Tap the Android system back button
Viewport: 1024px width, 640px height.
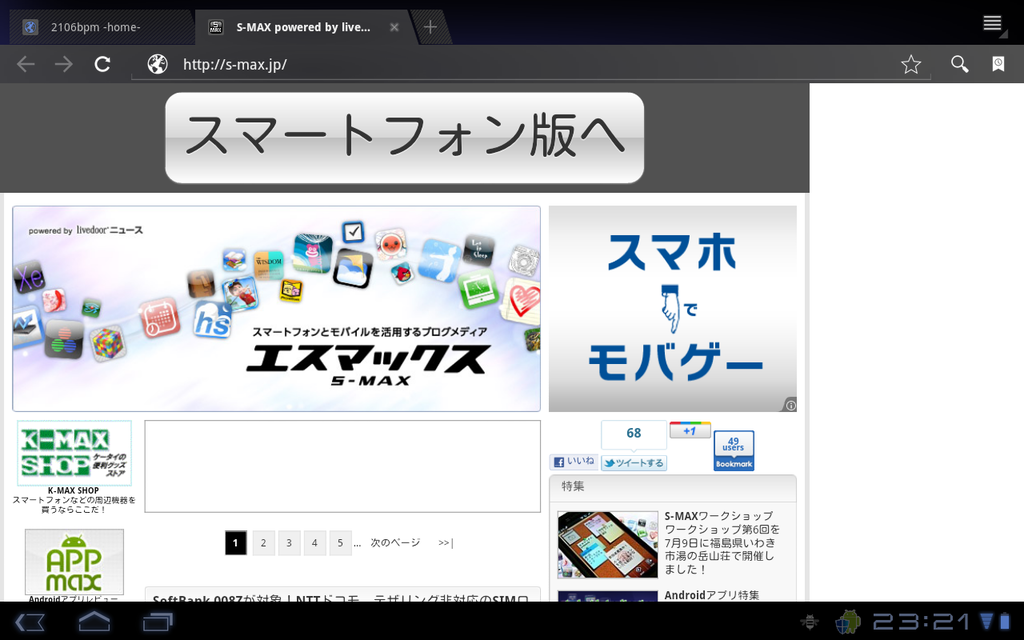coord(29,622)
